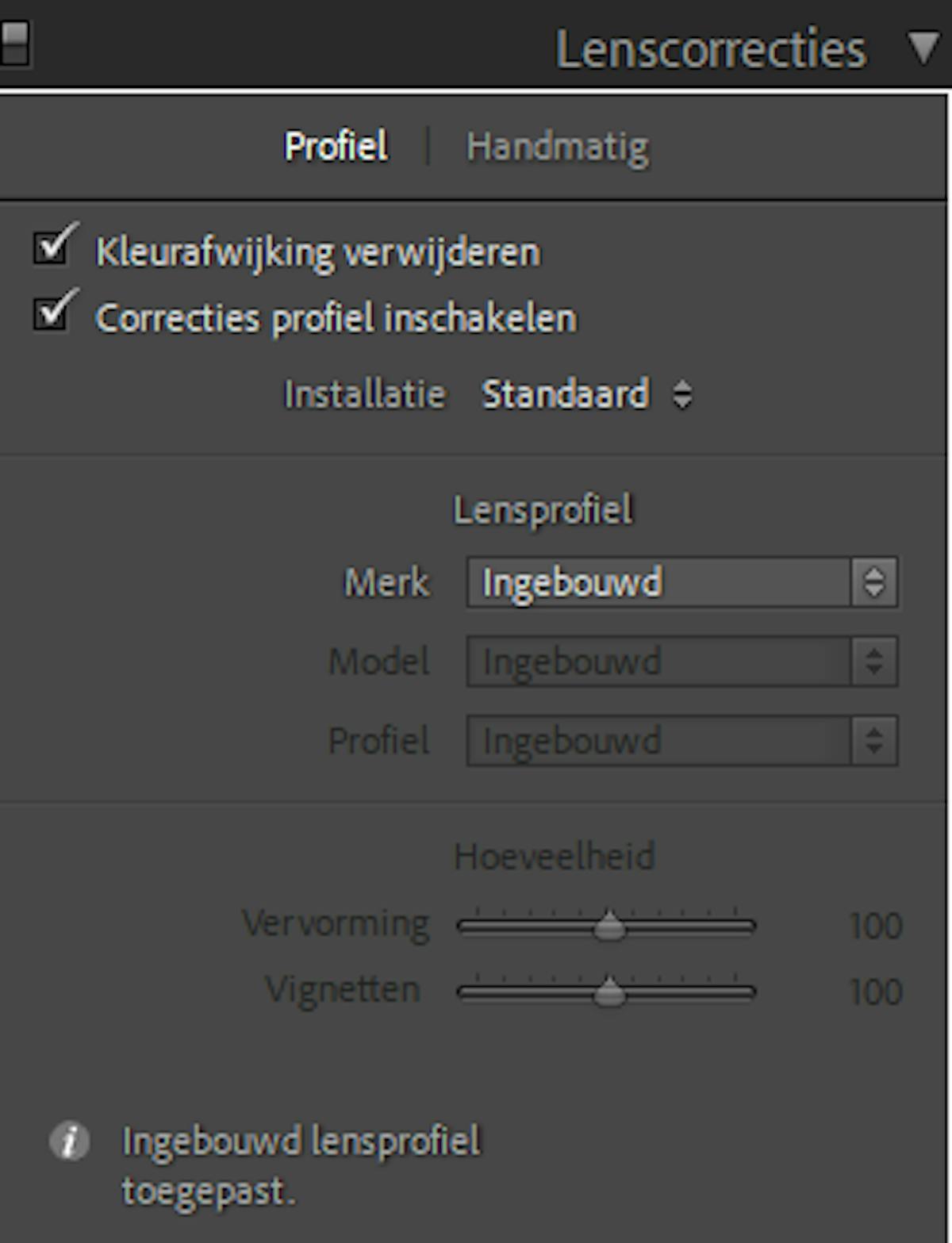Image resolution: width=952 pixels, height=1243 pixels.
Task: Uncheck Correcties profiel inschakelen checkbox
Action: pyautogui.click(x=52, y=313)
